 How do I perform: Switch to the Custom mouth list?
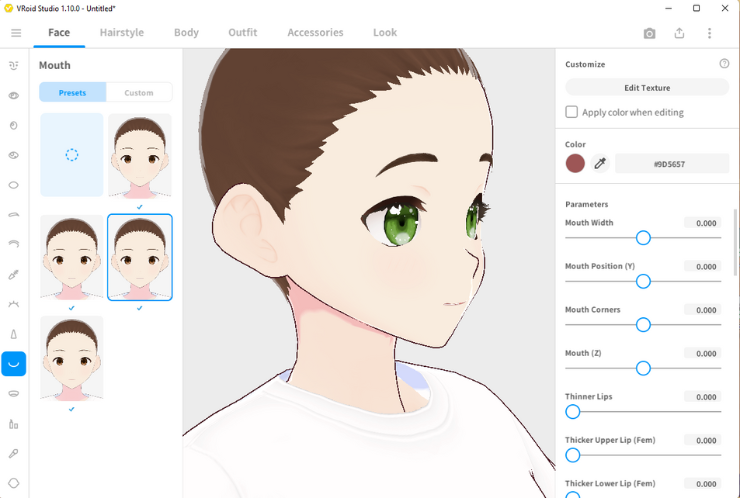(139, 93)
